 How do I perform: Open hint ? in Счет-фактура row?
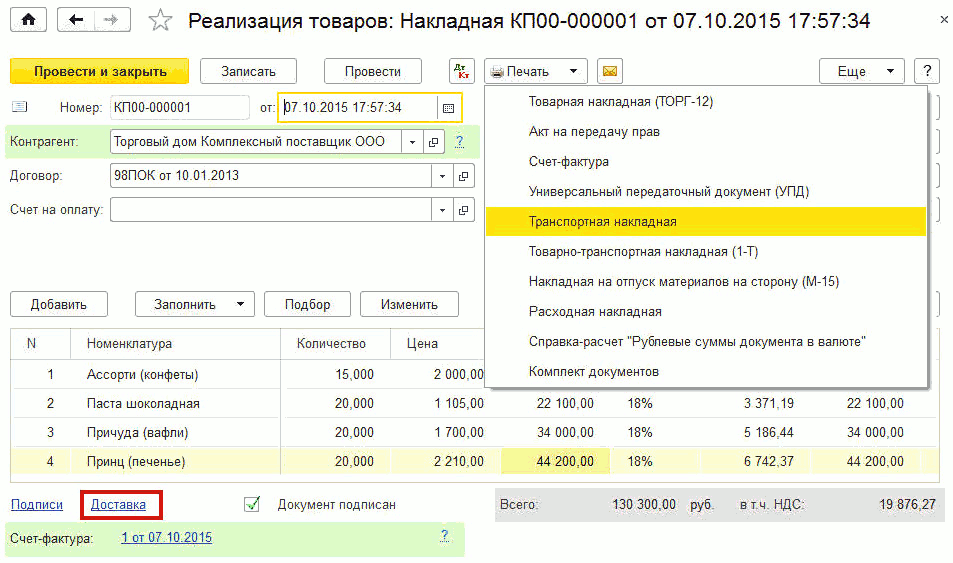[x=445, y=536]
